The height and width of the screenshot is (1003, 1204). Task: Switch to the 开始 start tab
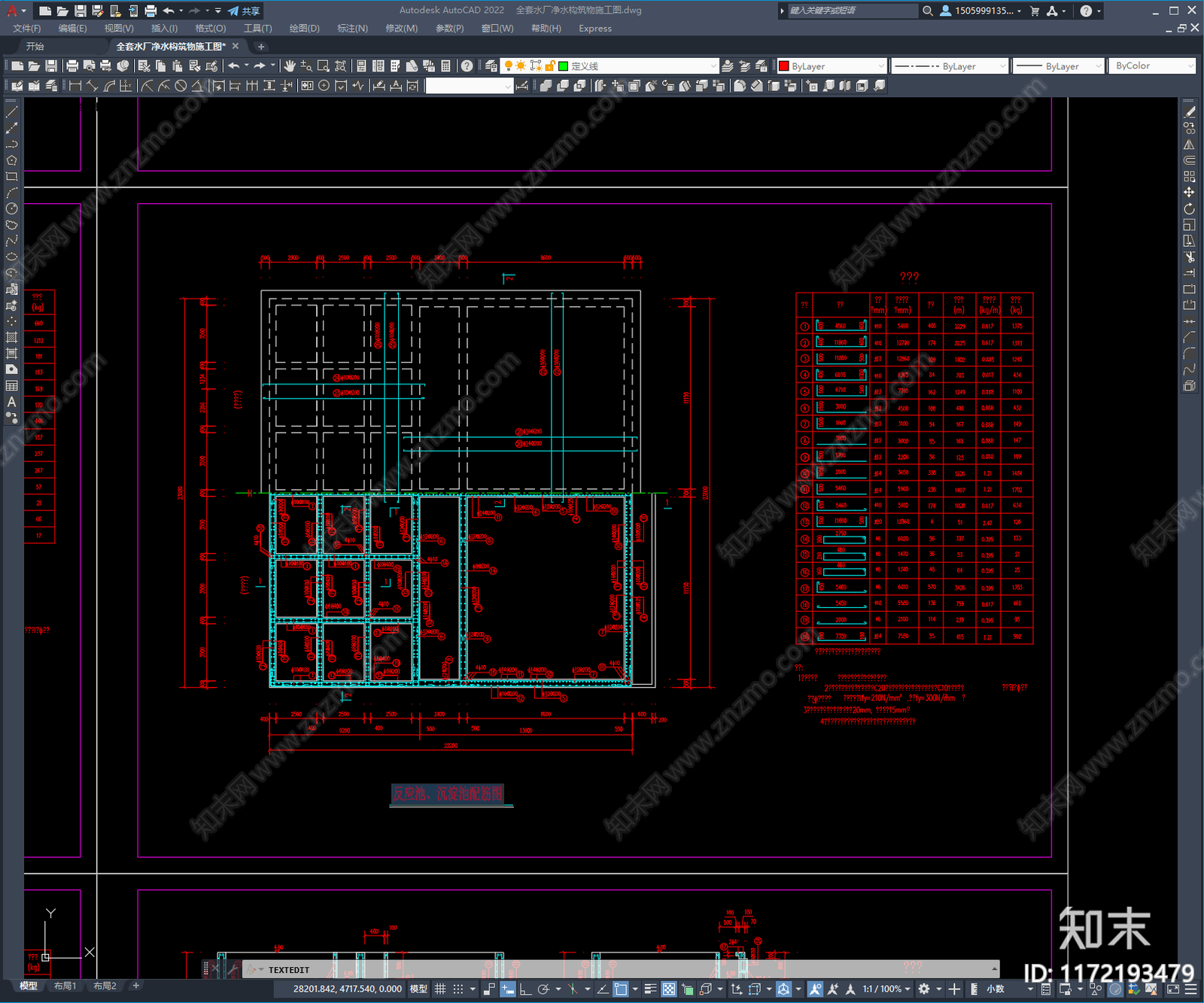pos(35,47)
